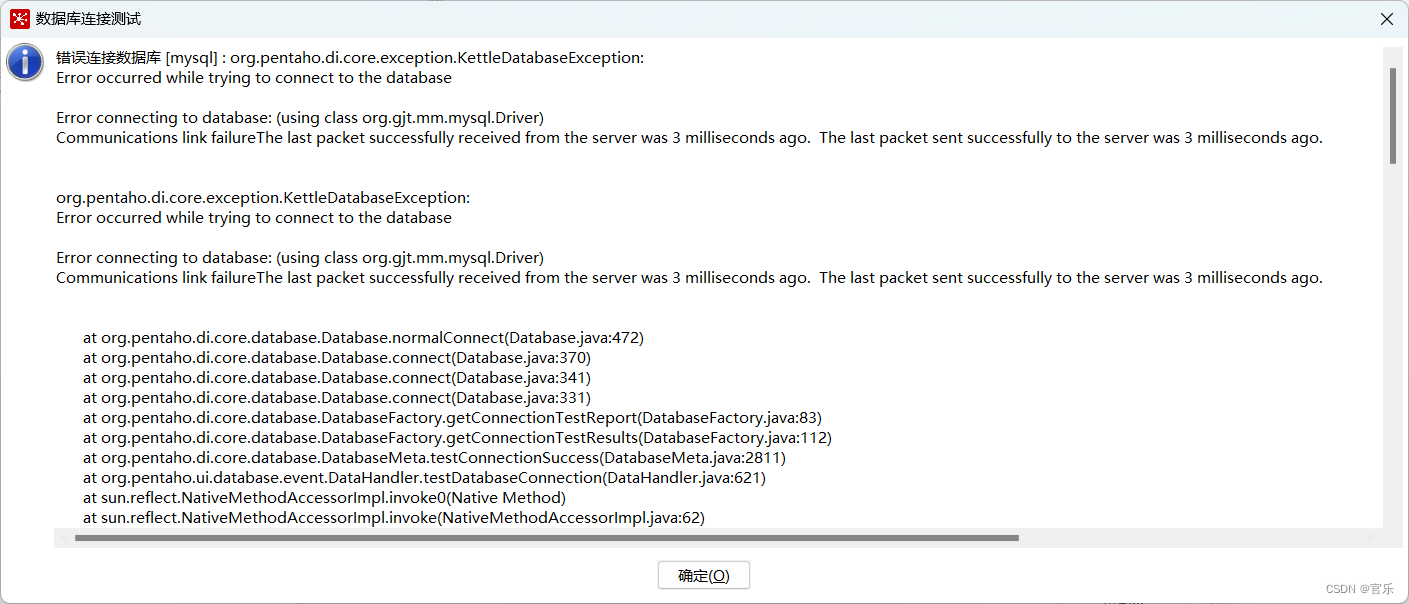The width and height of the screenshot is (1409, 604).
Task: Click the first 'Error connecting to database' line
Action: point(300,118)
